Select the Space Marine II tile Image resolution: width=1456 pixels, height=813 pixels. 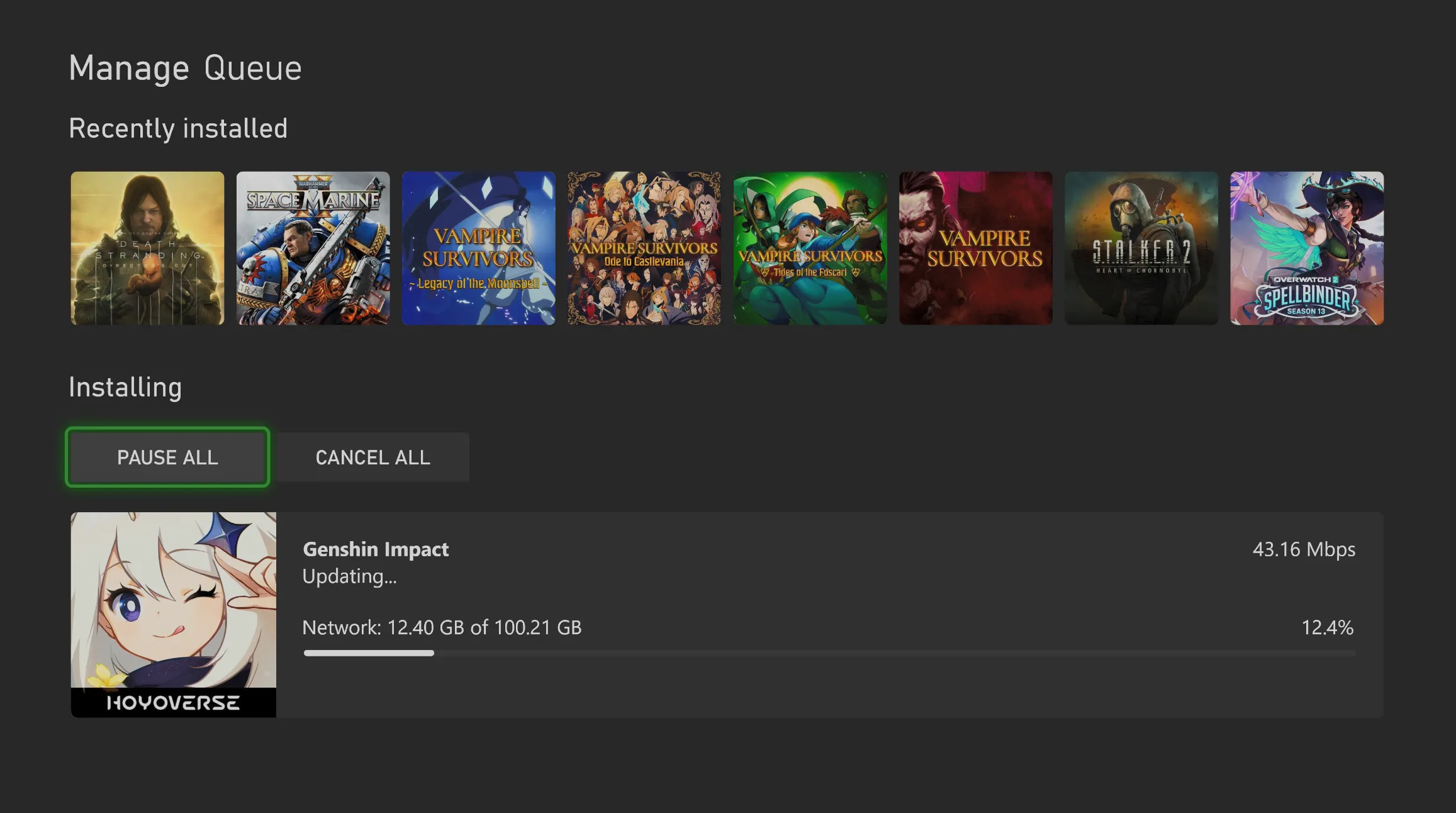pyautogui.click(x=313, y=249)
